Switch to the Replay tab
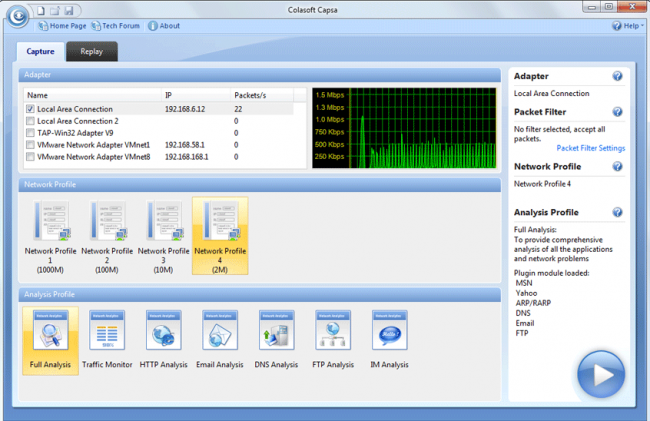This screenshot has width=650, height=421. point(91,52)
